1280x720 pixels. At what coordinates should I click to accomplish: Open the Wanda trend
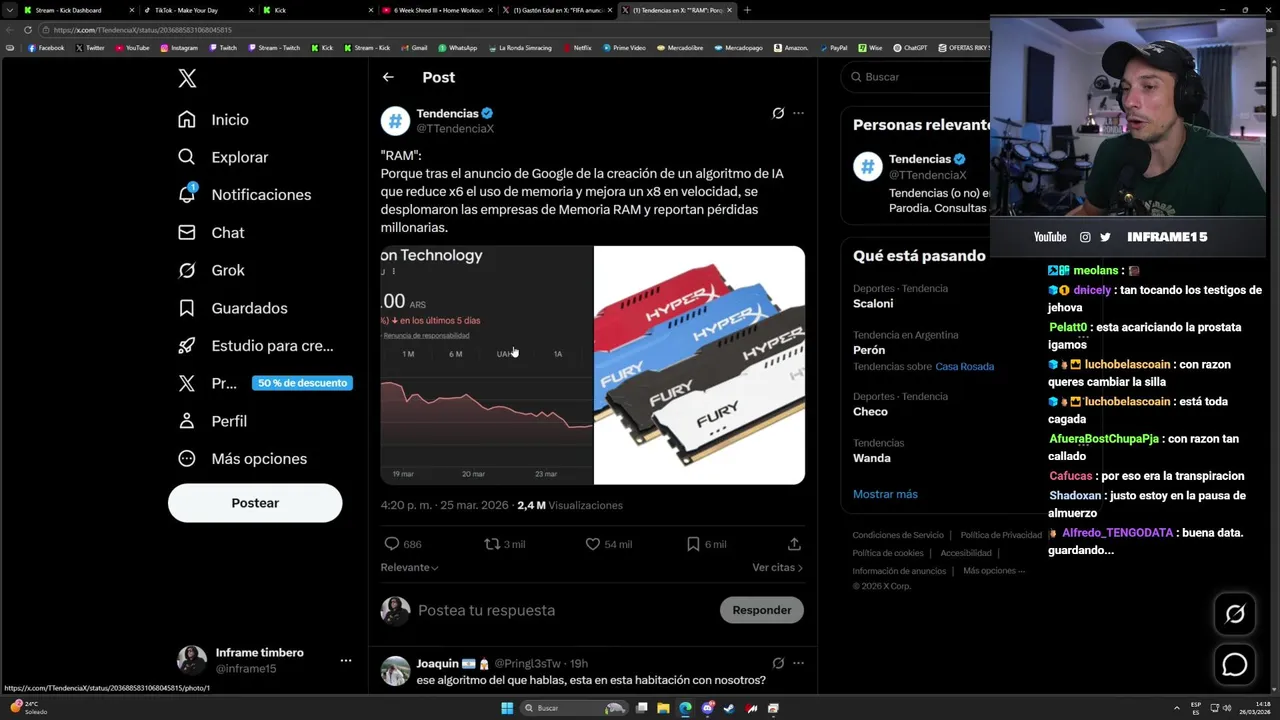(872, 458)
